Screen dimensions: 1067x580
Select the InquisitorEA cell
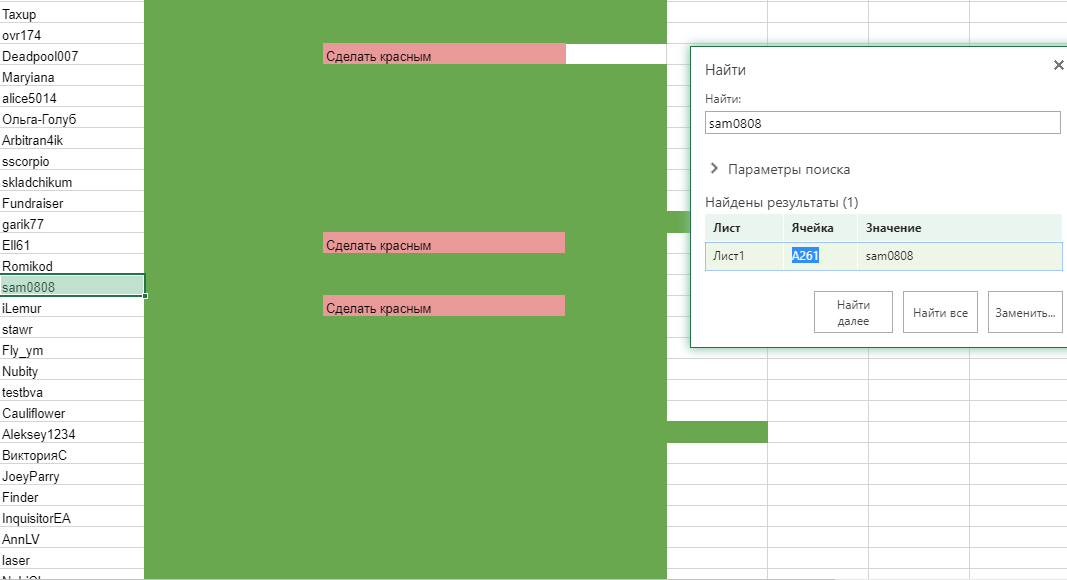(72, 517)
